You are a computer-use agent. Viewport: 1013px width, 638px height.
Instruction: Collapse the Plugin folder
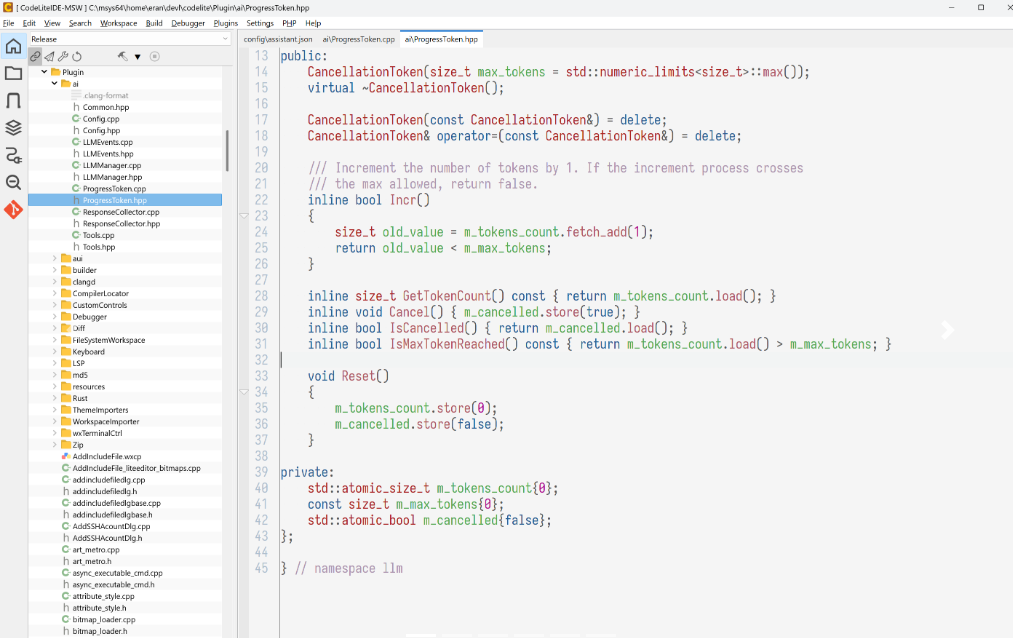point(44,72)
